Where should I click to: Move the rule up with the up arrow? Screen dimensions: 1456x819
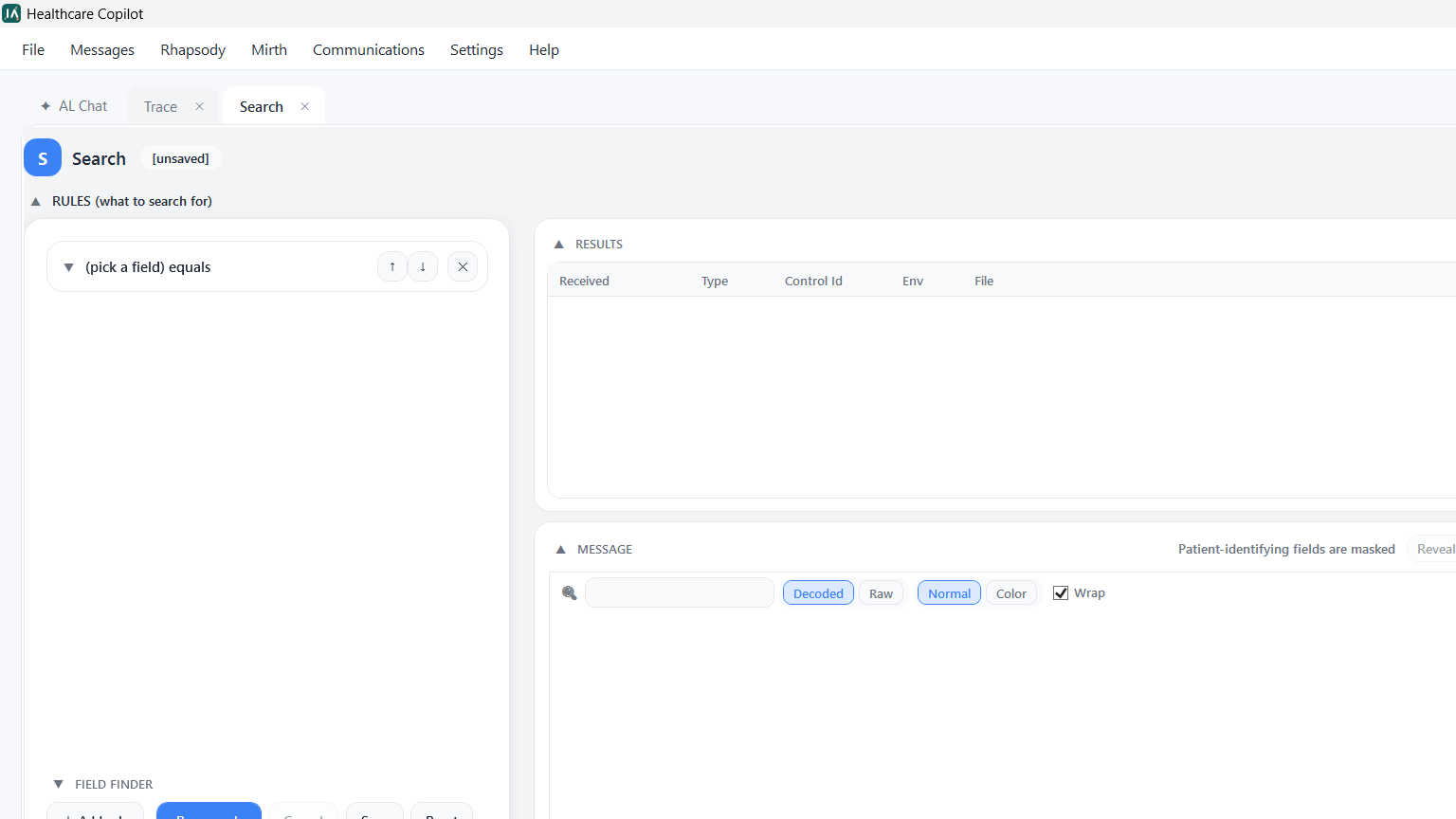pyautogui.click(x=392, y=266)
